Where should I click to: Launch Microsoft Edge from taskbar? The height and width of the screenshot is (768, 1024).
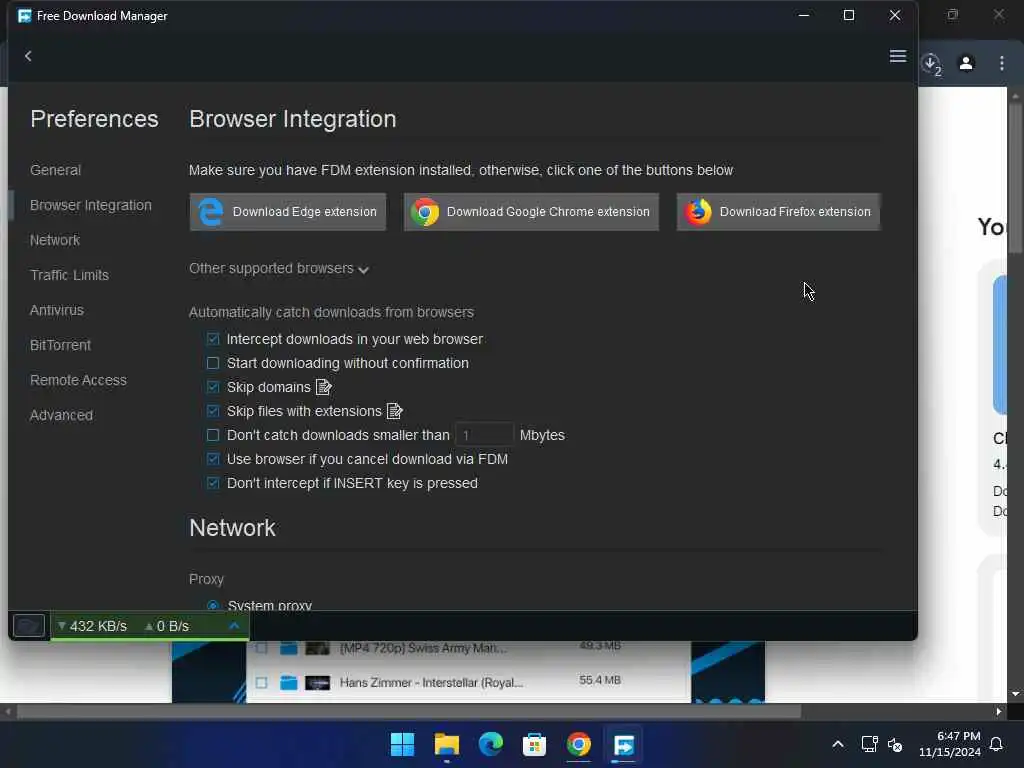[x=490, y=744]
